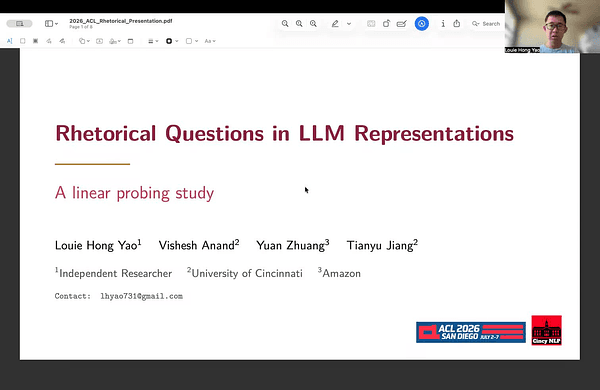Click author name 'Yuan Zhuang'
This screenshot has height=390, width=600.
pos(290,245)
